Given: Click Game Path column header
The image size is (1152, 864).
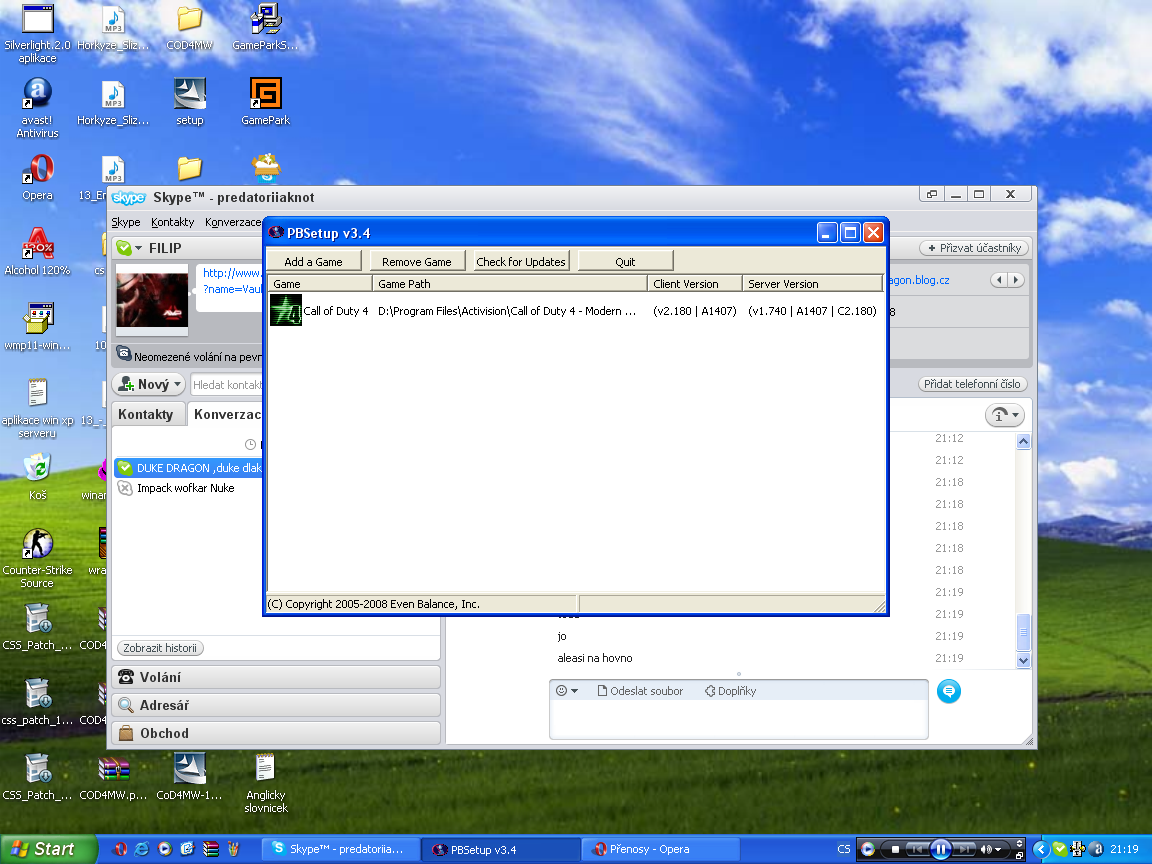Looking at the screenshot, I should (510, 284).
